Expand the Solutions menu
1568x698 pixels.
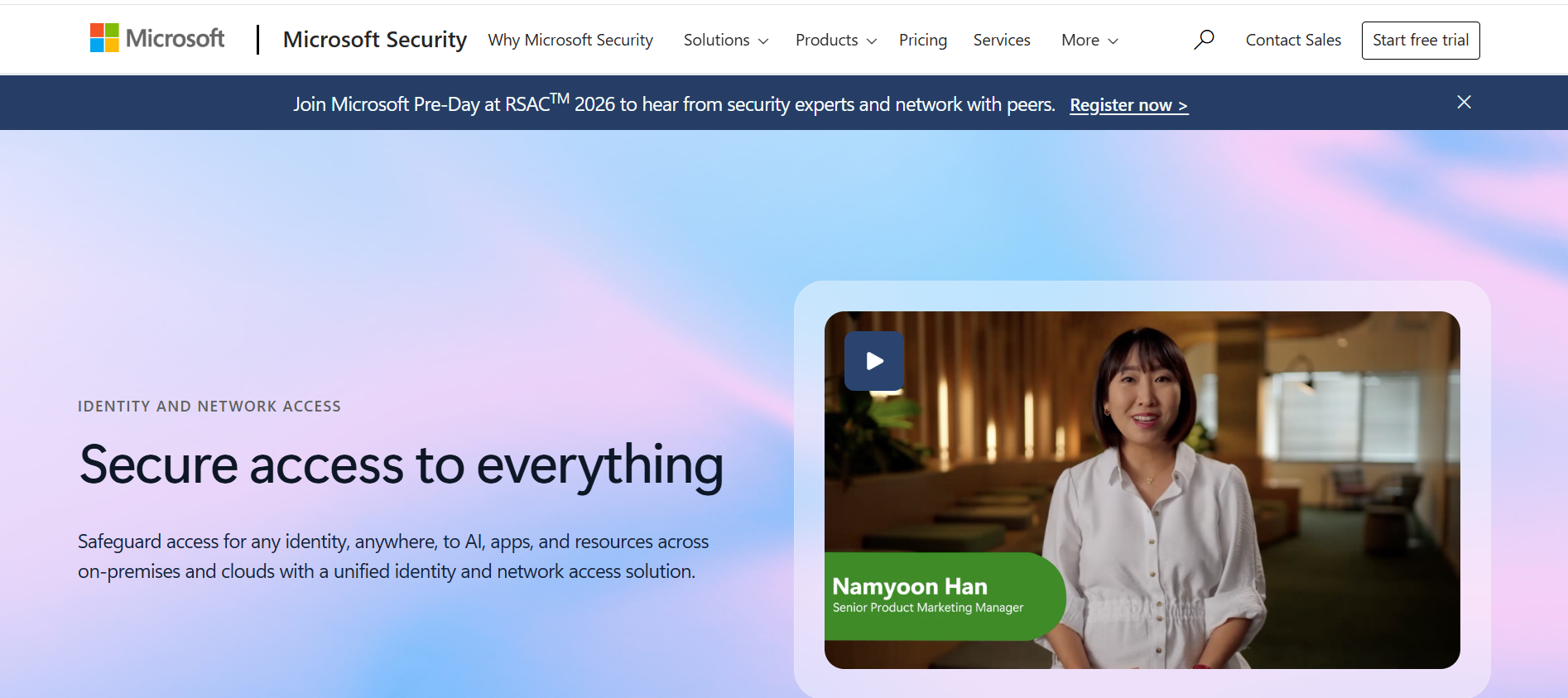pos(726,40)
